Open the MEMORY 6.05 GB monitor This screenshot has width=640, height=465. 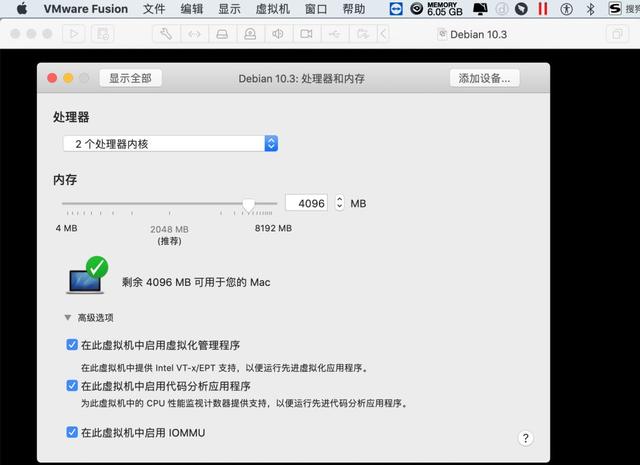click(x=445, y=9)
